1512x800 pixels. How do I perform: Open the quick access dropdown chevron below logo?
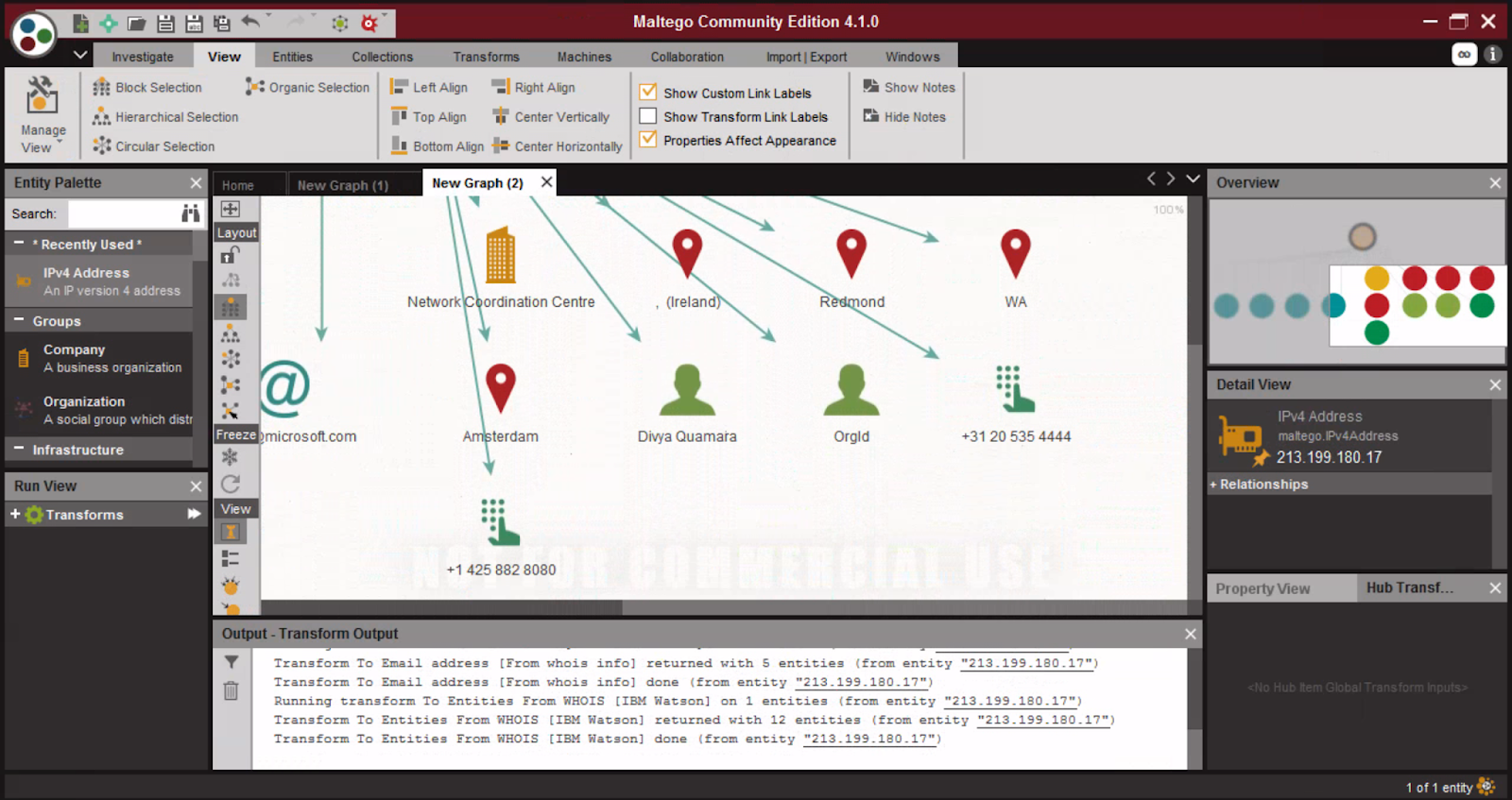point(80,55)
